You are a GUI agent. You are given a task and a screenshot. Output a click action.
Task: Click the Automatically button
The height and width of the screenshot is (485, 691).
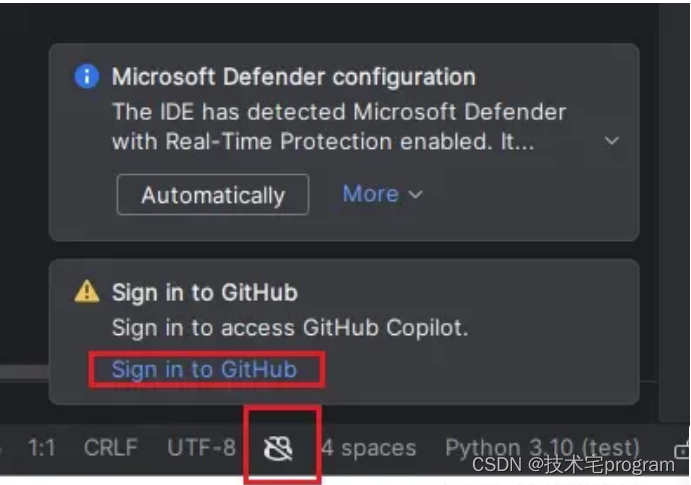[x=213, y=194]
